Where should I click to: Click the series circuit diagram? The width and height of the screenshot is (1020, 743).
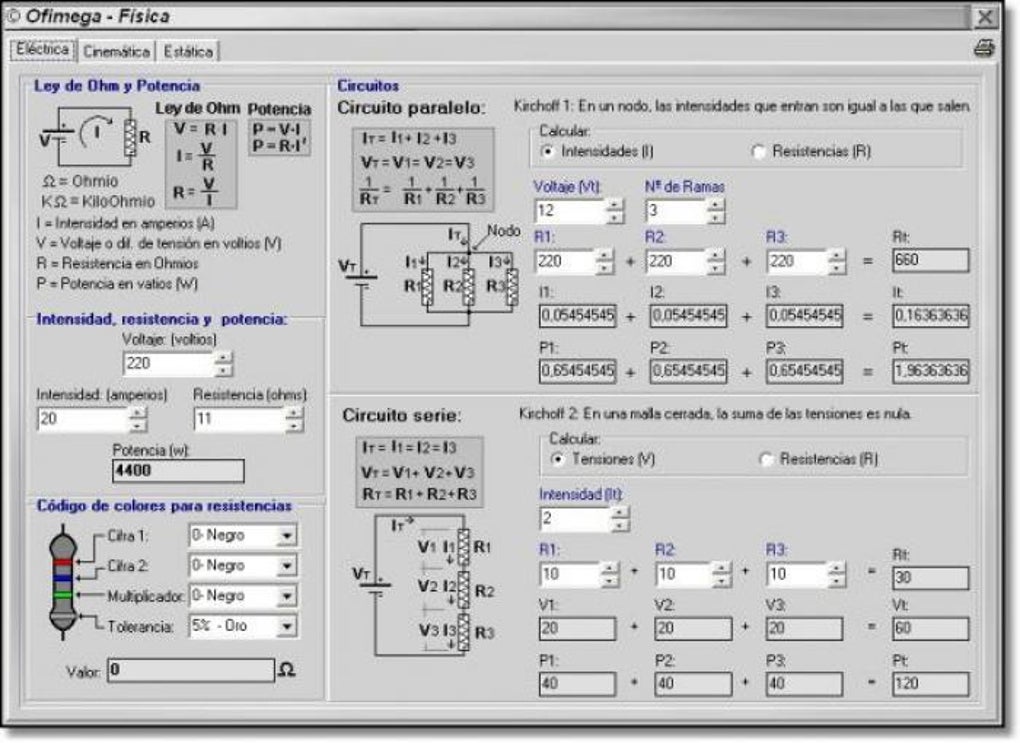(423, 585)
